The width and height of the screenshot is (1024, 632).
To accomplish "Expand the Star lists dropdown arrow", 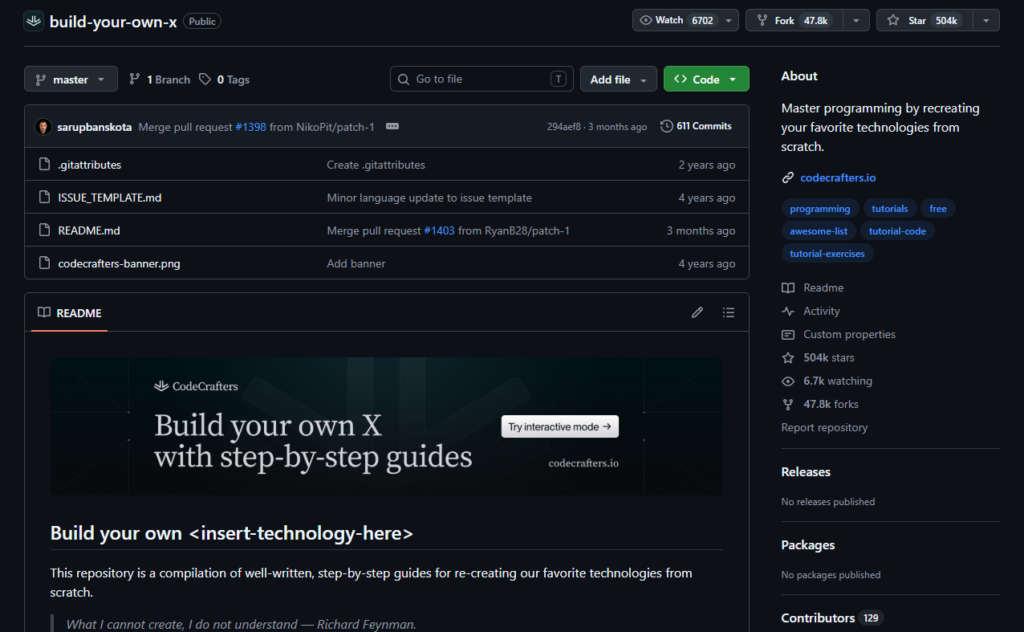I will [x=986, y=20].
